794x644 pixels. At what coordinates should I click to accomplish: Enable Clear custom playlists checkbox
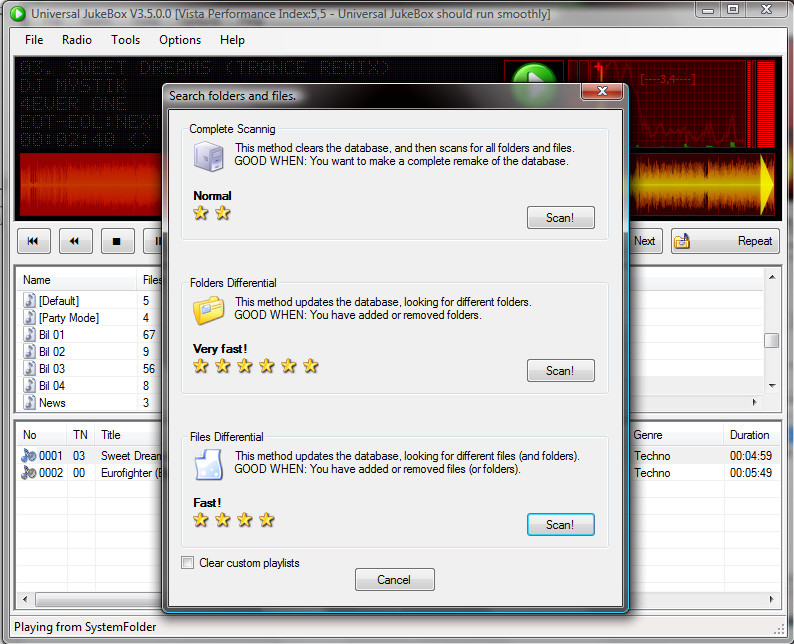point(187,562)
